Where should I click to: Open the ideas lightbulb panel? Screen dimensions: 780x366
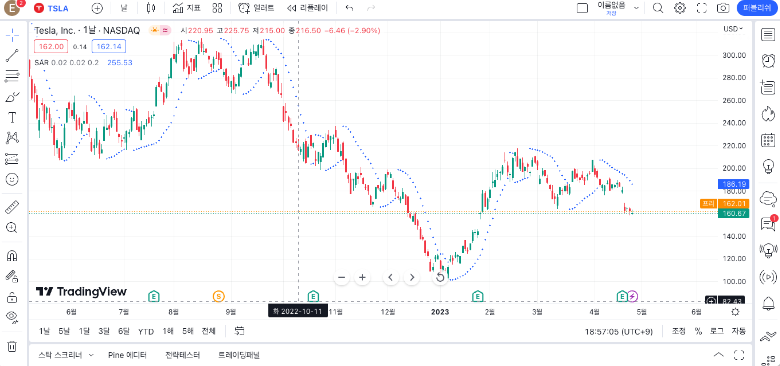point(768,165)
